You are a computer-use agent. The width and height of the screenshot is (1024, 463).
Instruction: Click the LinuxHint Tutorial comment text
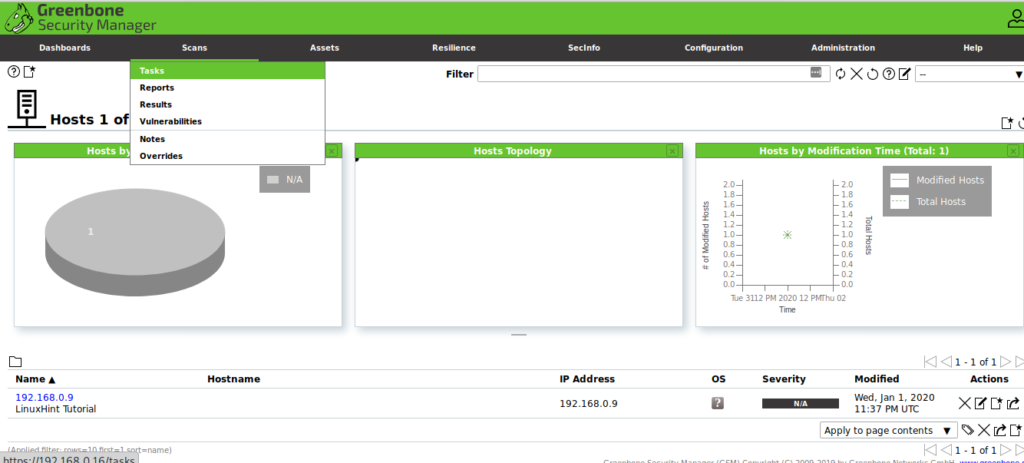point(56,409)
